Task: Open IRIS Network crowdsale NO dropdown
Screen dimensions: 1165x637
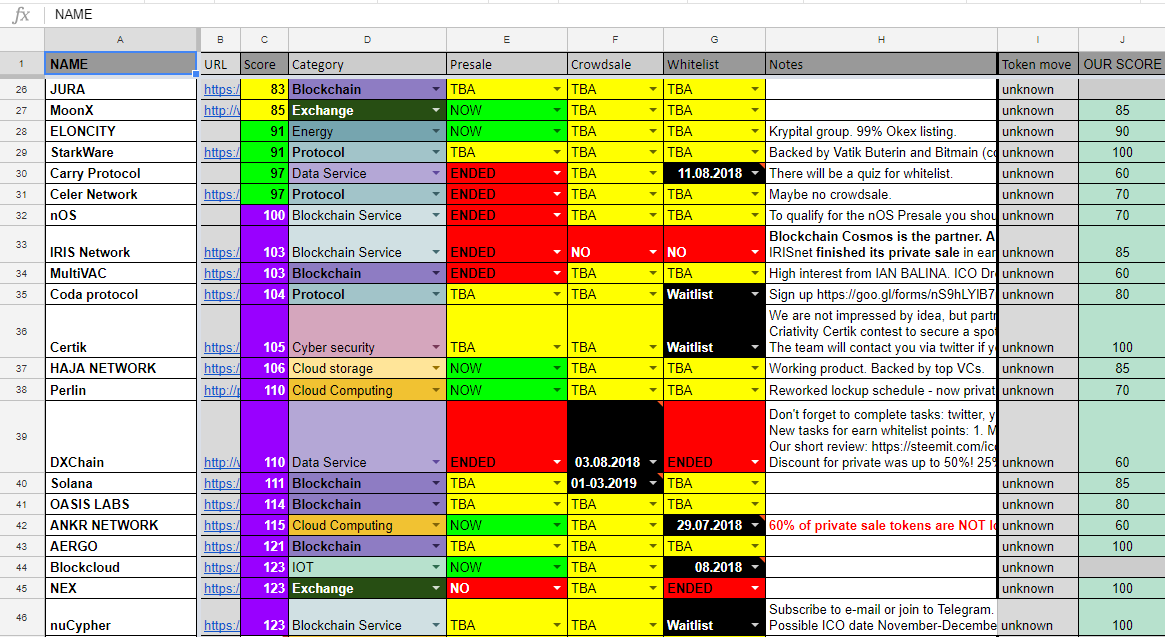Action: click(653, 252)
